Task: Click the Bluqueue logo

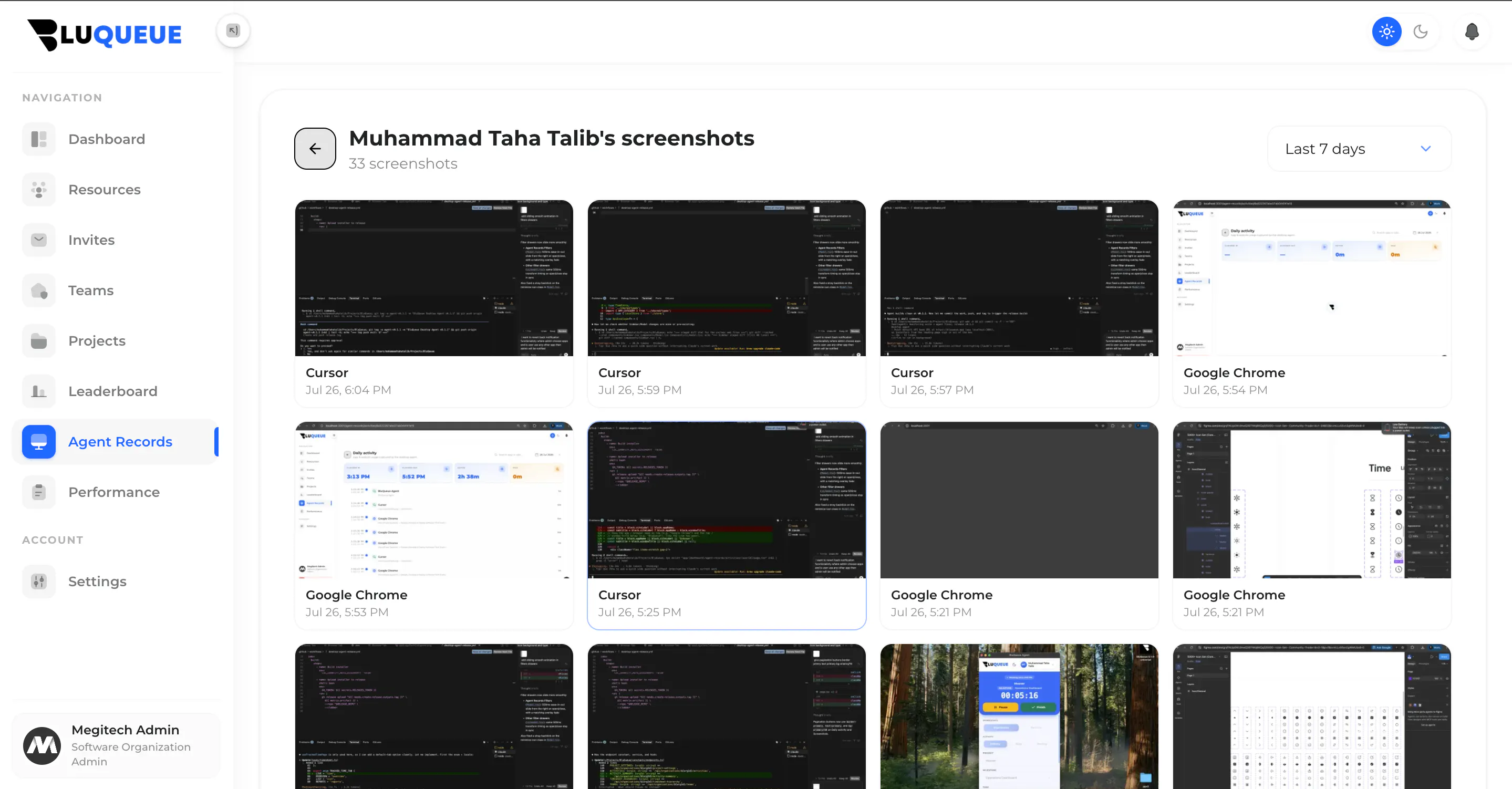Action: click(x=105, y=35)
